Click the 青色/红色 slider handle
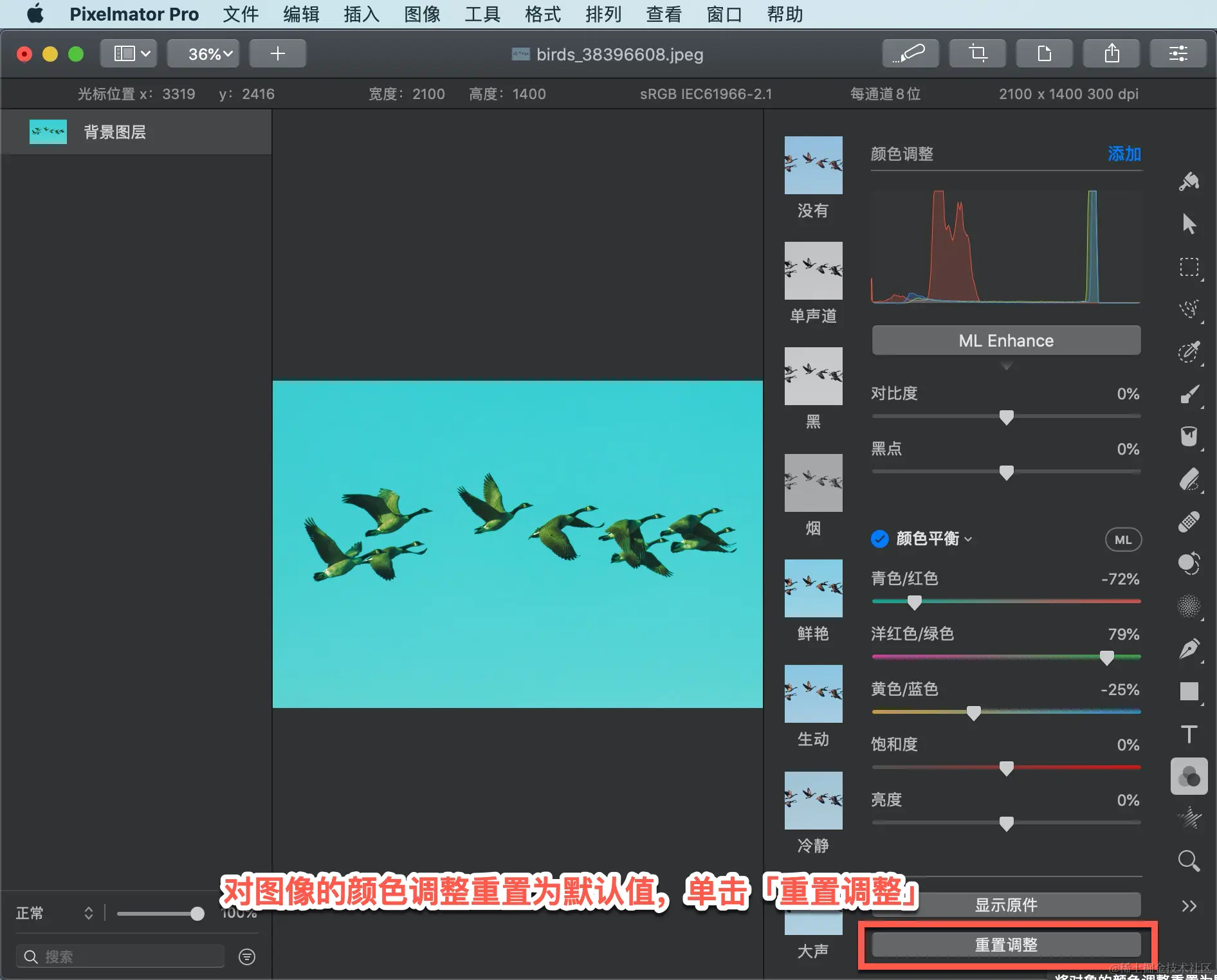The image size is (1217, 980). 914,603
